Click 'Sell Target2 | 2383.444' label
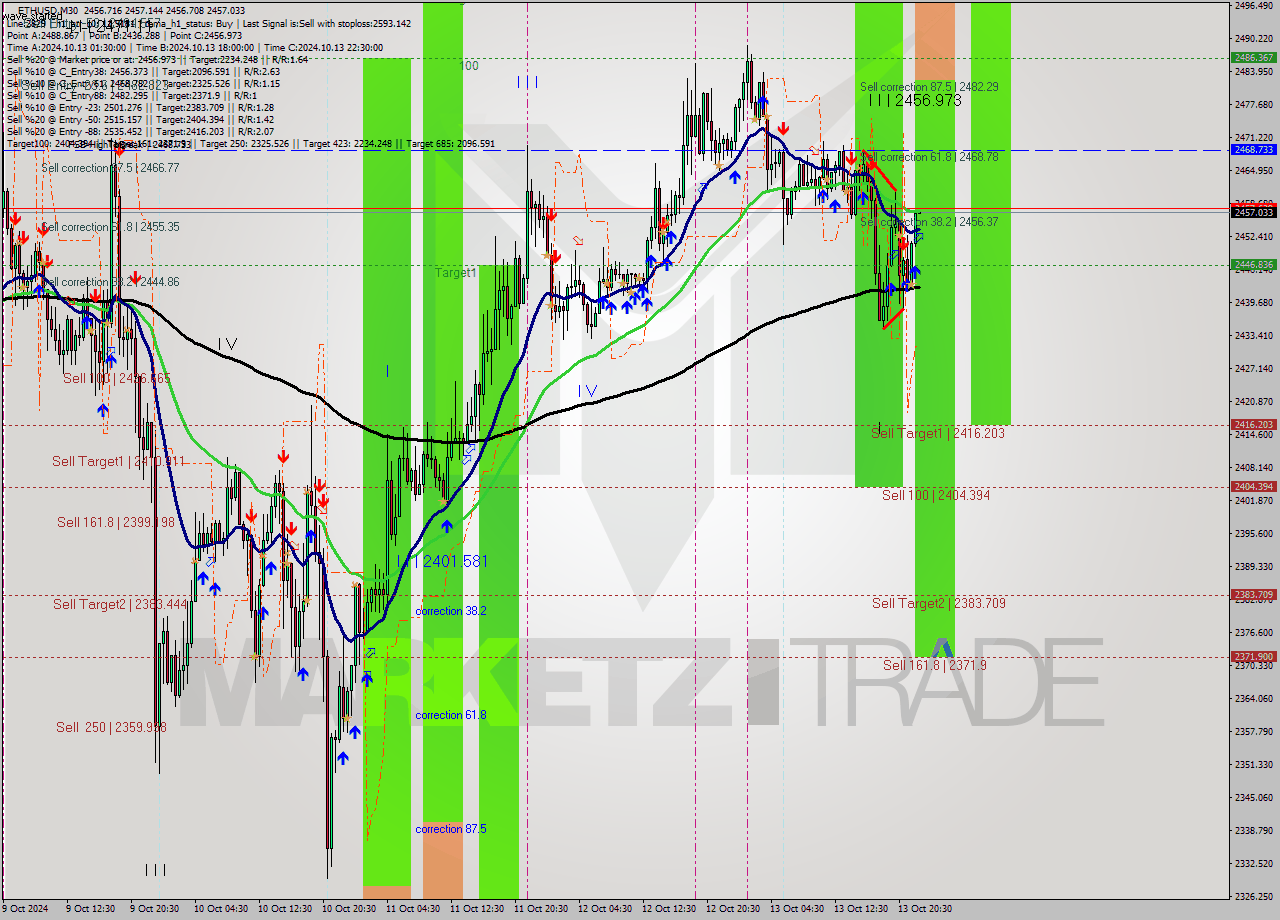The height and width of the screenshot is (920, 1280). pos(119,604)
